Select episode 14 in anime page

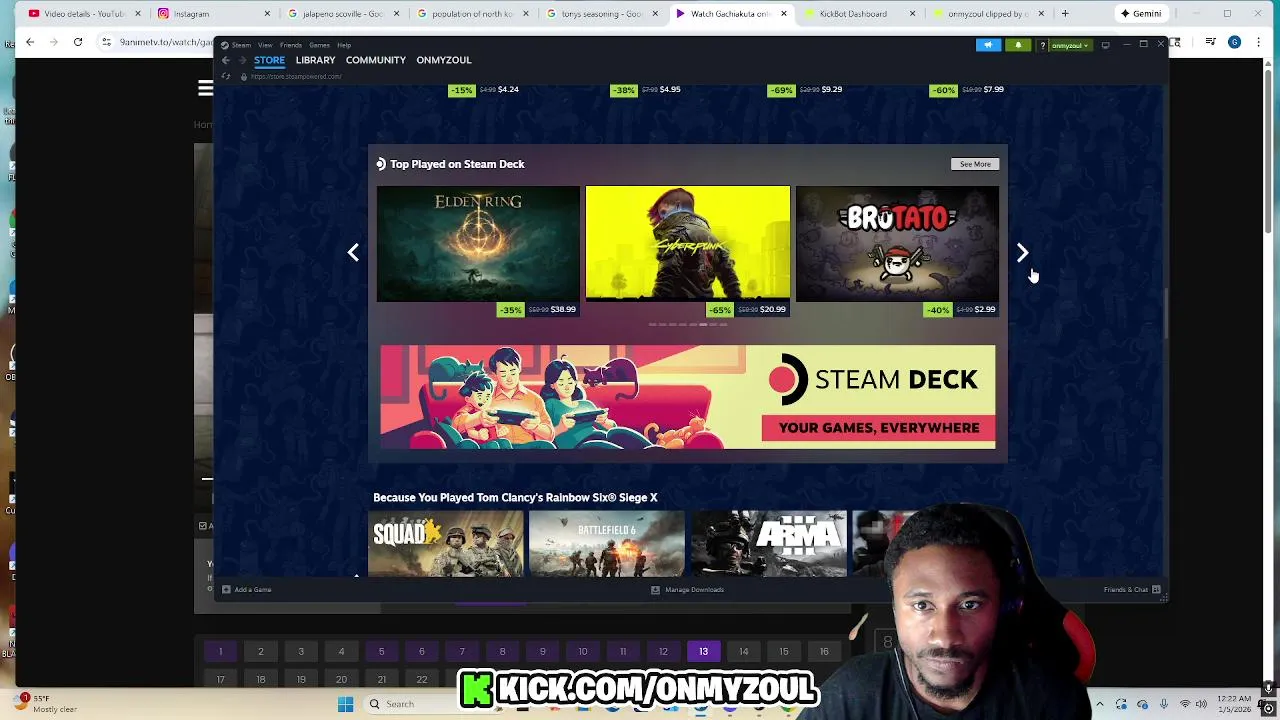pos(743,652)
